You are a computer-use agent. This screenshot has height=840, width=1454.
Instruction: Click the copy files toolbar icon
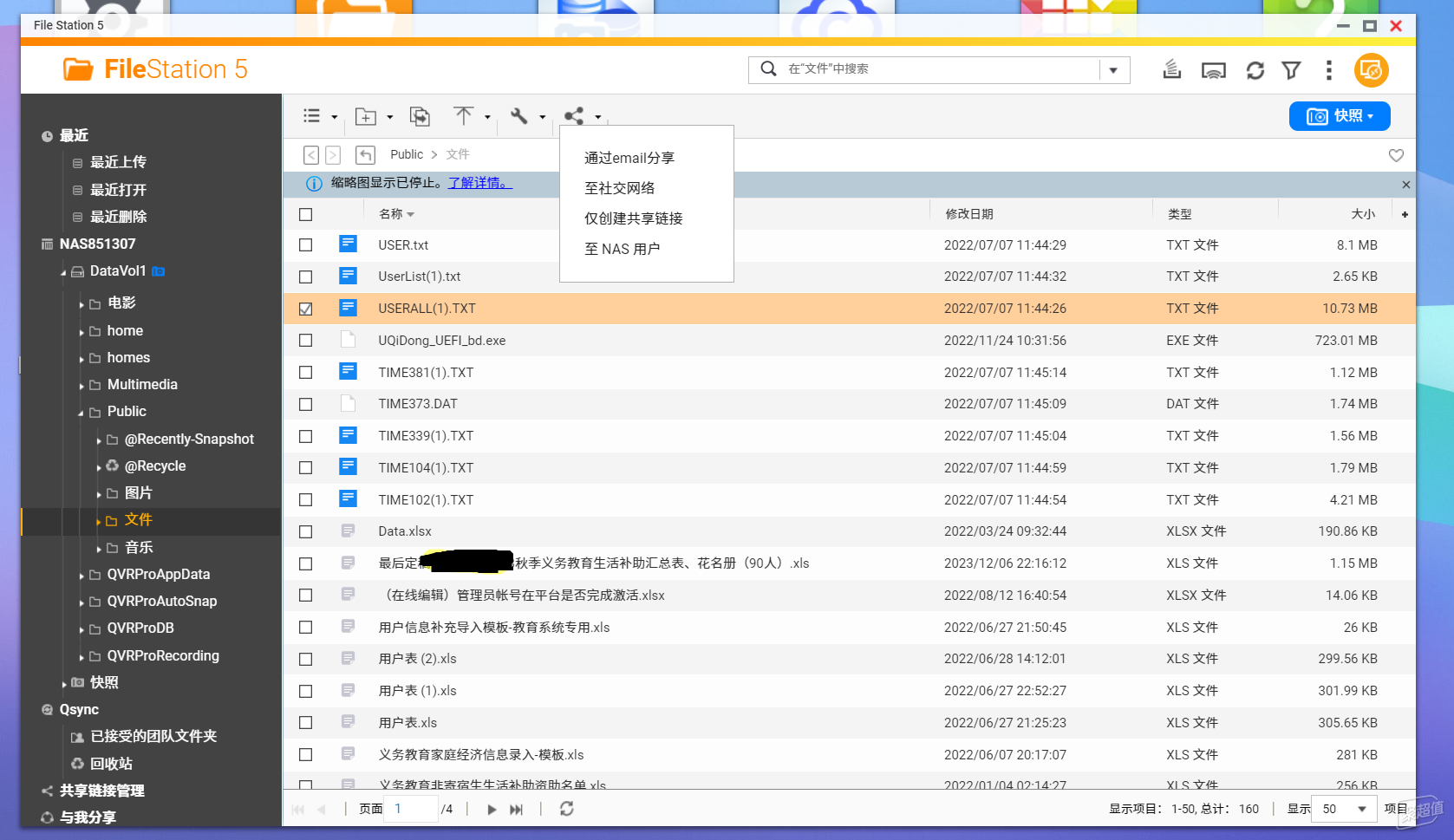[420, 116]
